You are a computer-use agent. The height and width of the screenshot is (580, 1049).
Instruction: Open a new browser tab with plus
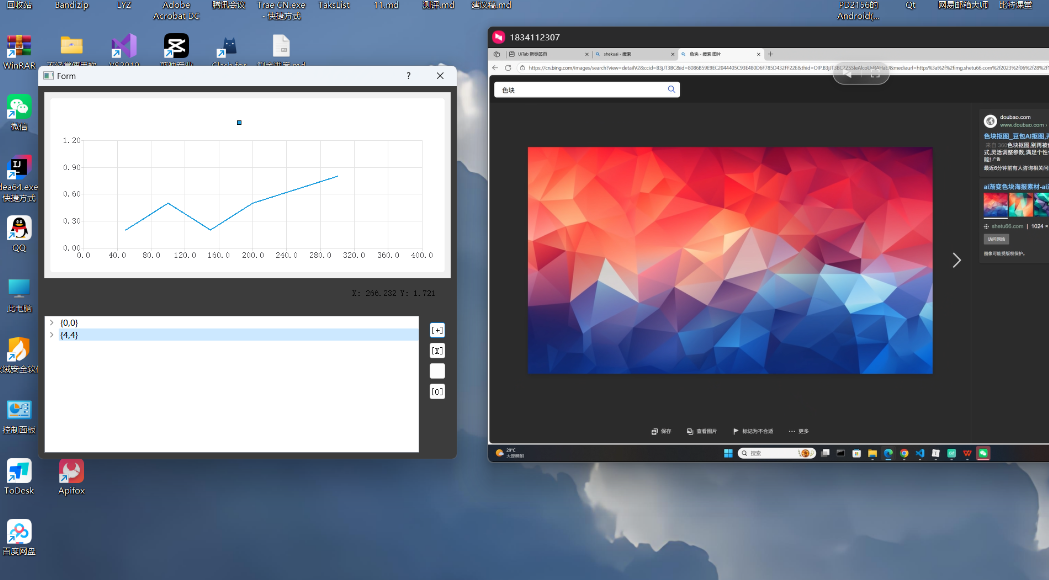coord(770,54)
